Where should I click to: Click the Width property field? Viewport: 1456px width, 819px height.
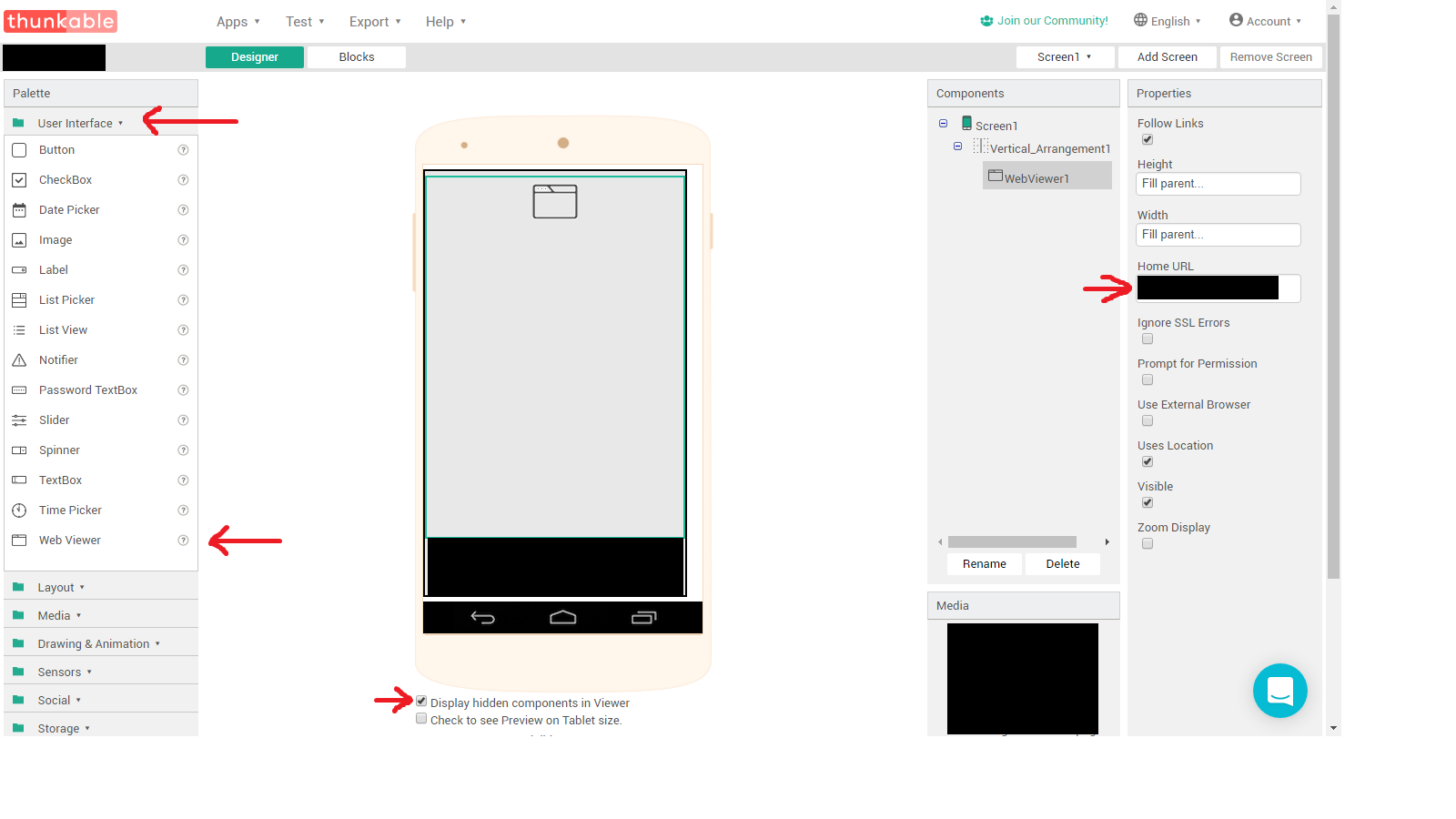(x=1218, y=235)
